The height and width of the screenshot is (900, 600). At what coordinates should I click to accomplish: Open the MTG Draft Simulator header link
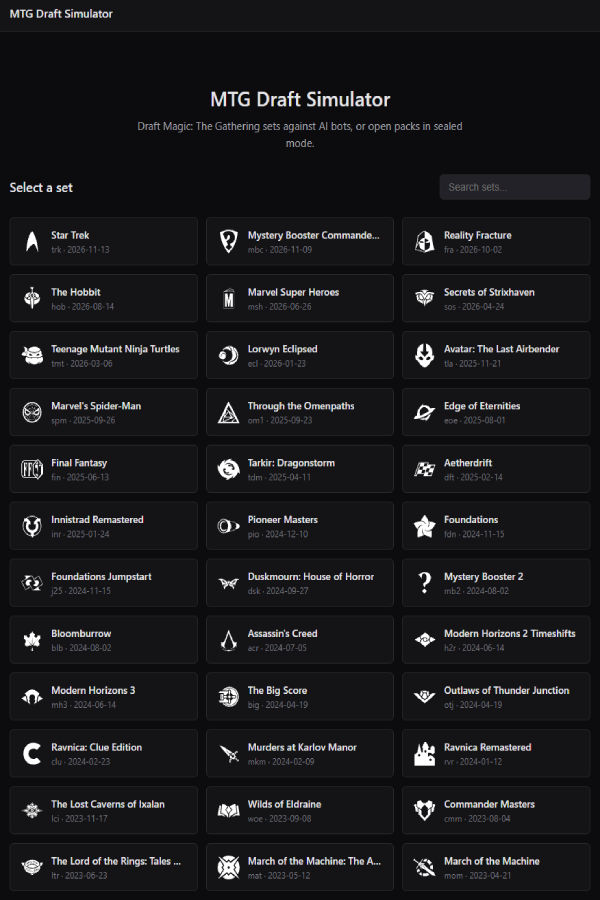click(x=61, y=14)
